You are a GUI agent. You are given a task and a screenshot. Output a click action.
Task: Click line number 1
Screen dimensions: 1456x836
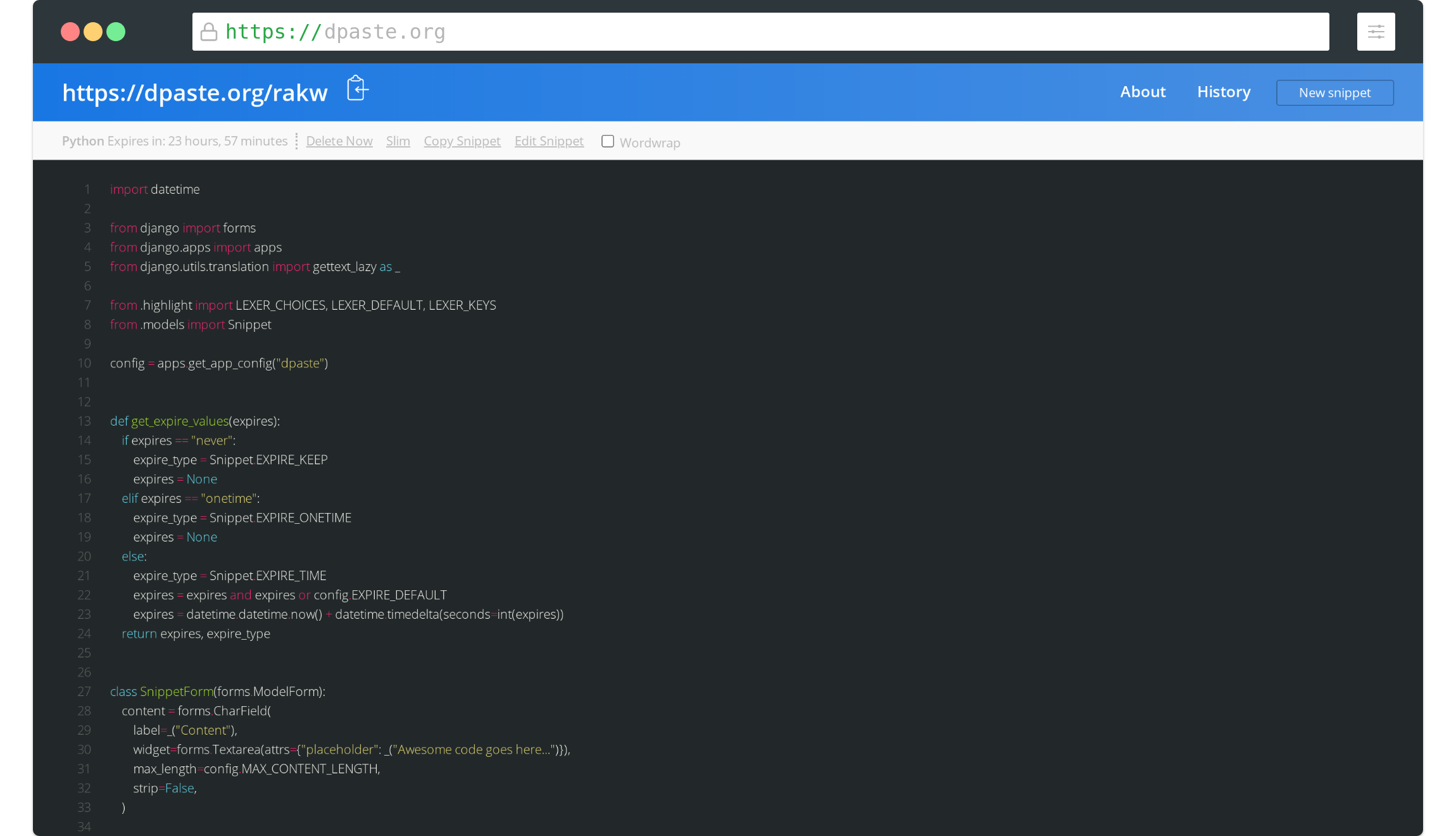(87, 189)
